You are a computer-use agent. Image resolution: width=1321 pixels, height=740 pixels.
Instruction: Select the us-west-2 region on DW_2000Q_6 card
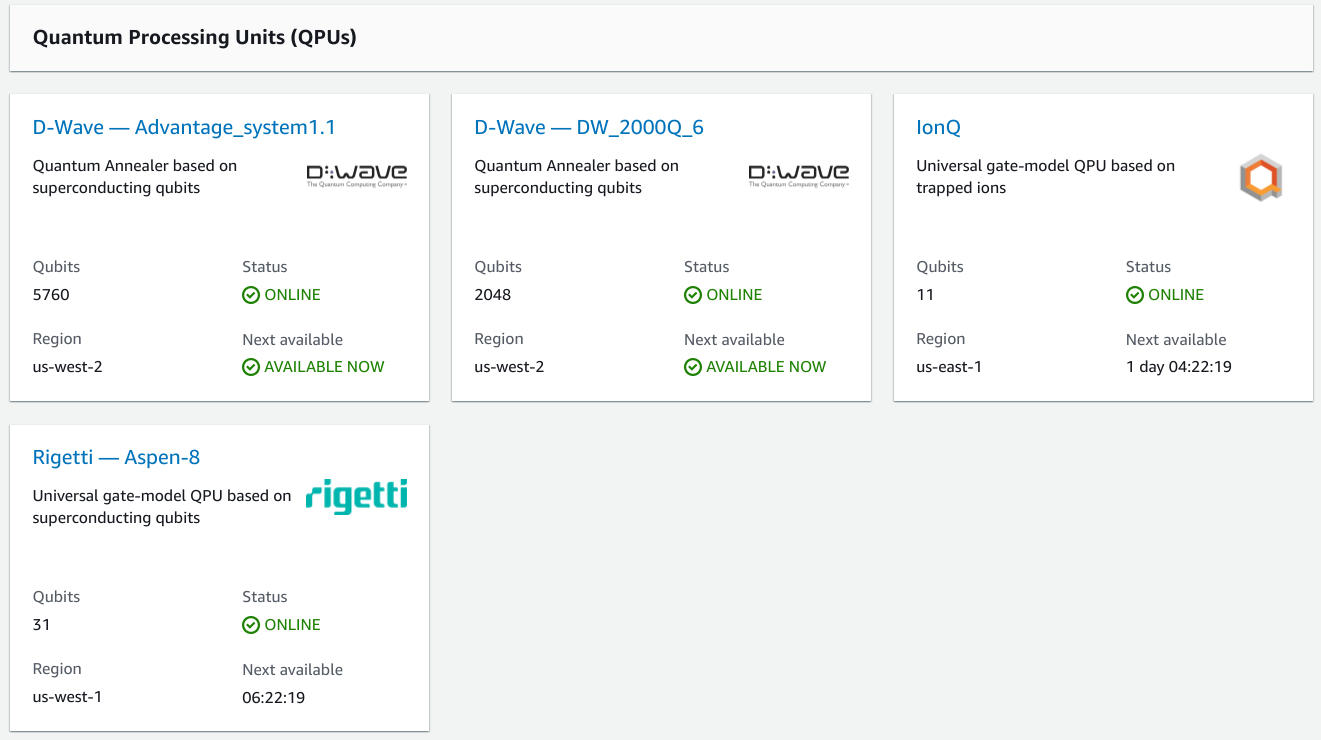click(509, 367)
